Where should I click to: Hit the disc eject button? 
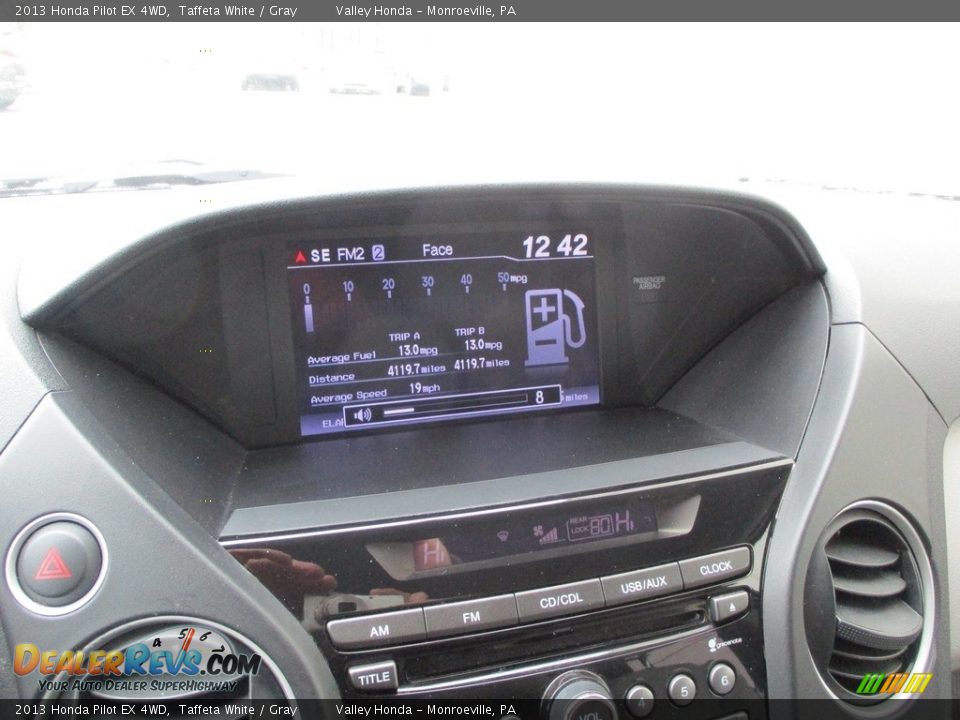tap(730, 607)
